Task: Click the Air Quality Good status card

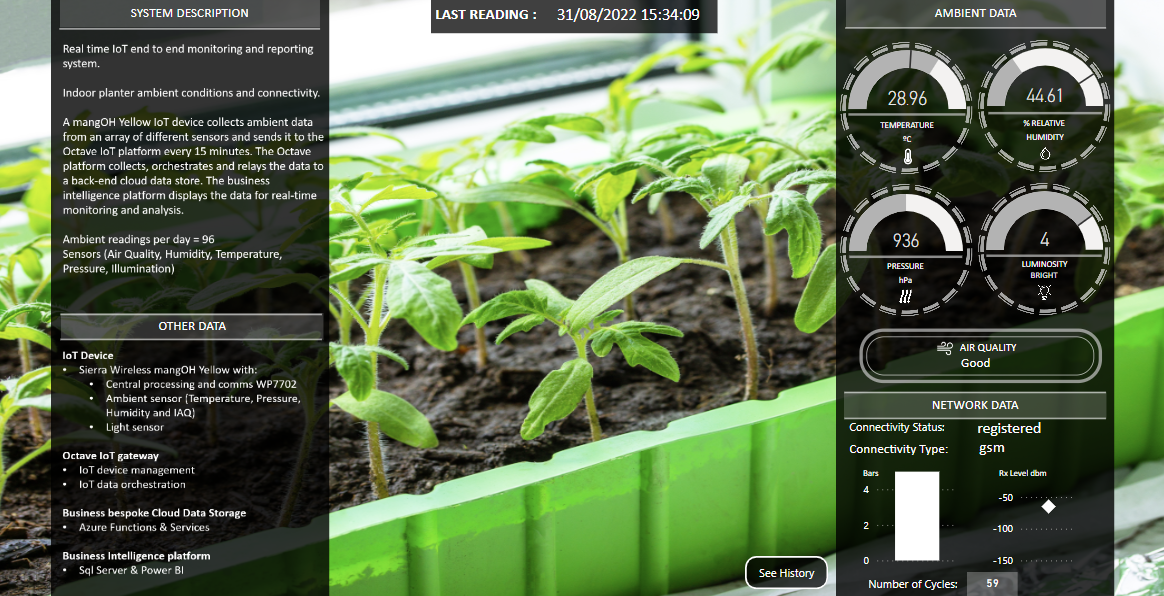Action: pos(980,355)
